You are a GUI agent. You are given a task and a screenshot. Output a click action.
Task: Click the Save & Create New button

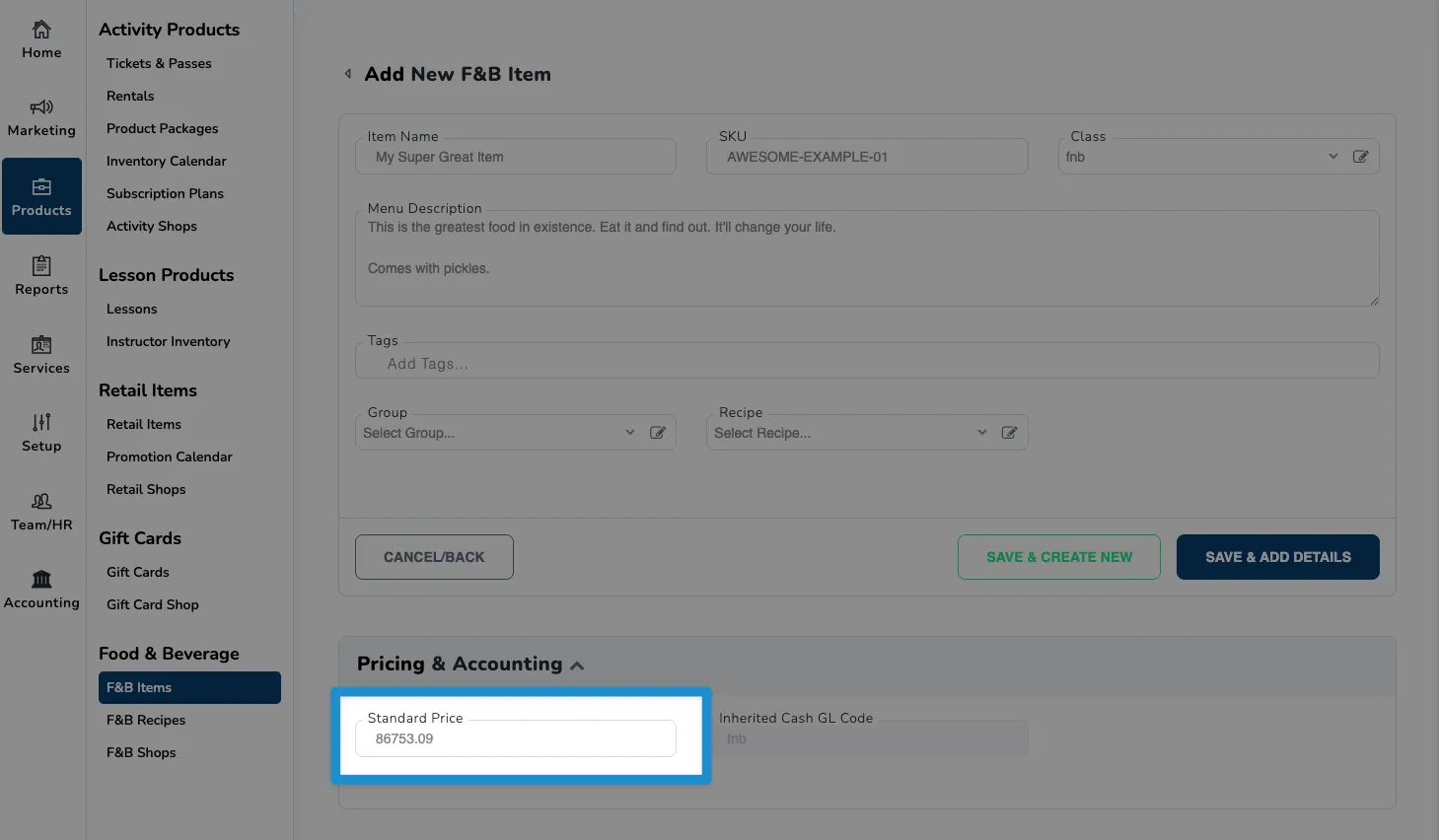pos(1059,557)
